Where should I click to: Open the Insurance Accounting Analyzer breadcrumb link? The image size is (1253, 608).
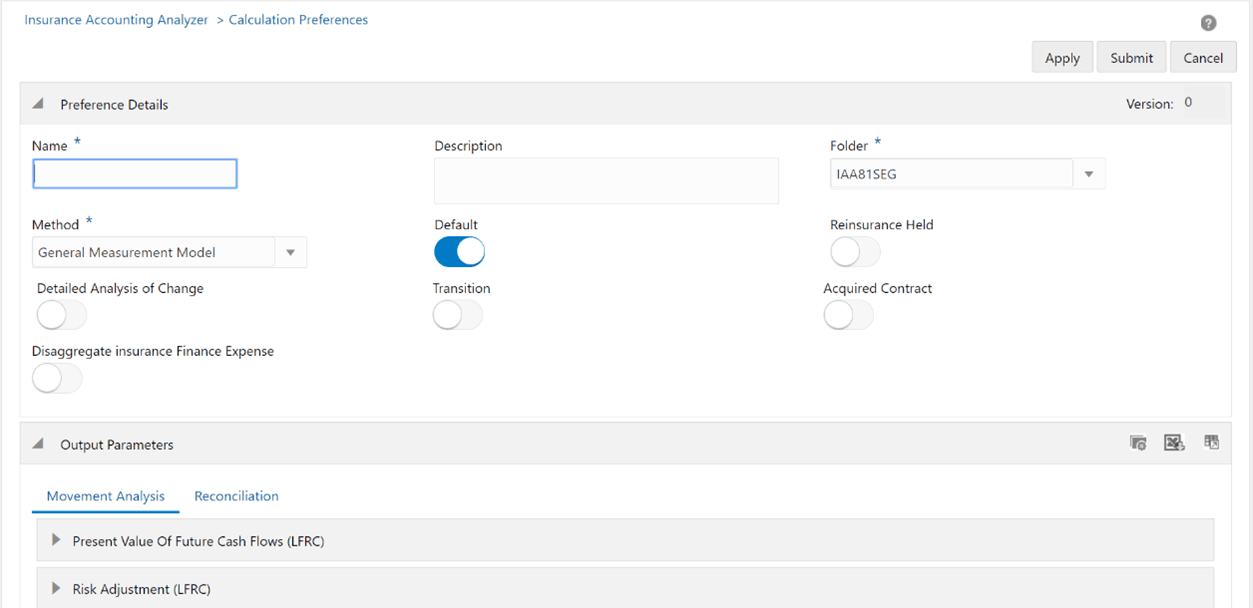click(115, 19)
